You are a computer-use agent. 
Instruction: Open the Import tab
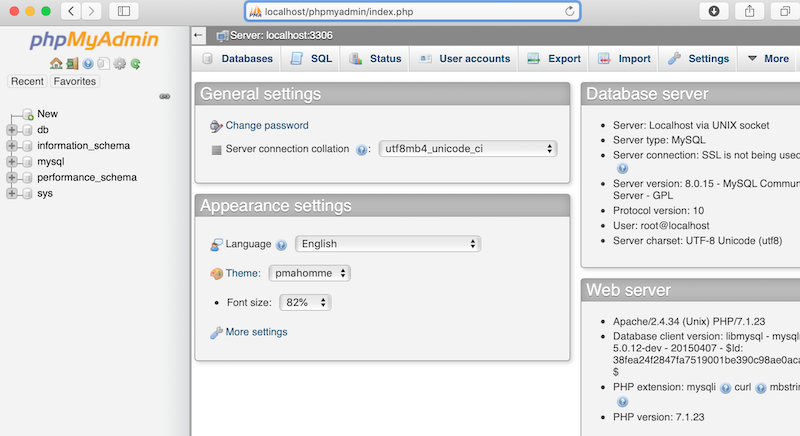tap(623, 59)
